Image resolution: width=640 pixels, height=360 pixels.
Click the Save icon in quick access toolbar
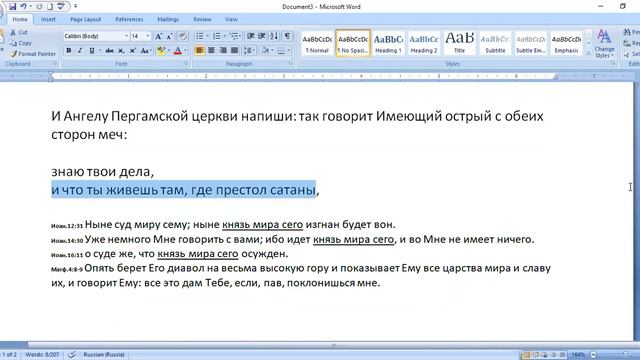(x=13, y=7)
